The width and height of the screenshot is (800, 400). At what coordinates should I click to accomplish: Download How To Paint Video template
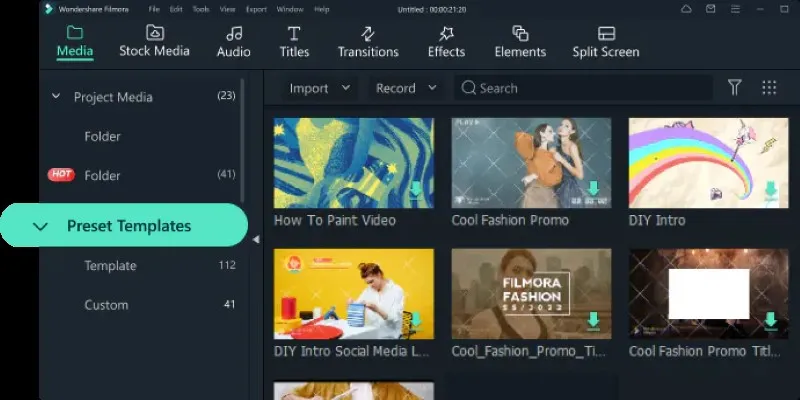pos(416,189)
